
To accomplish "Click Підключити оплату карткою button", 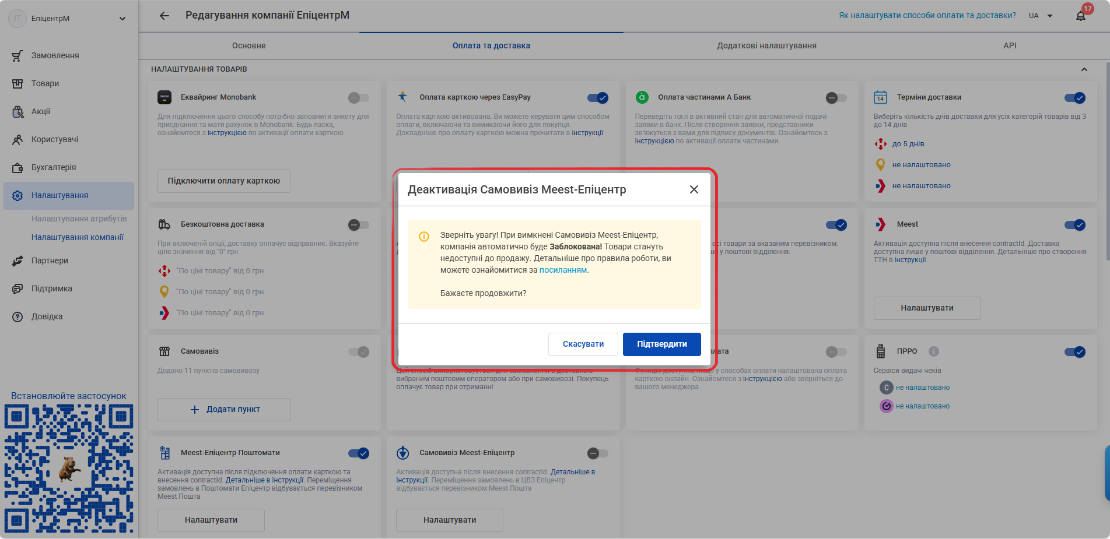I will 224,181.
